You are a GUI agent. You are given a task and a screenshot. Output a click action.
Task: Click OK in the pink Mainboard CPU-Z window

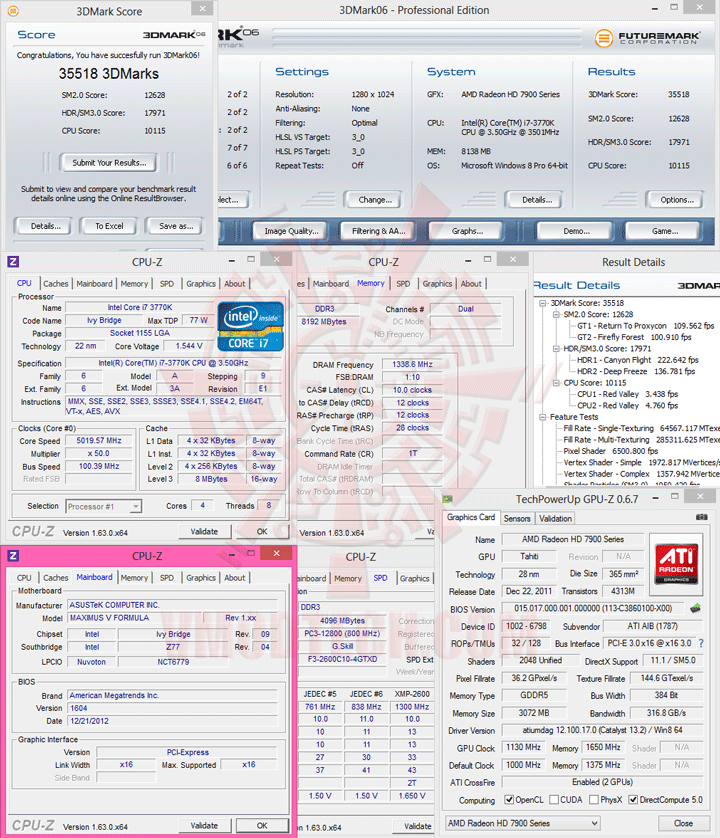262,825
